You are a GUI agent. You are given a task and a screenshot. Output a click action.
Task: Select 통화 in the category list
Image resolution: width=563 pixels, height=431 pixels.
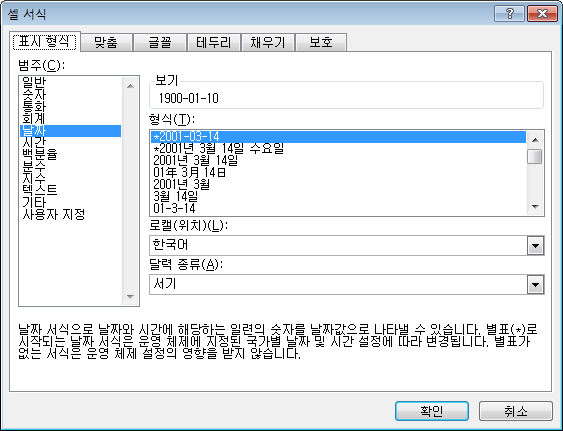[x=34, y=106]
